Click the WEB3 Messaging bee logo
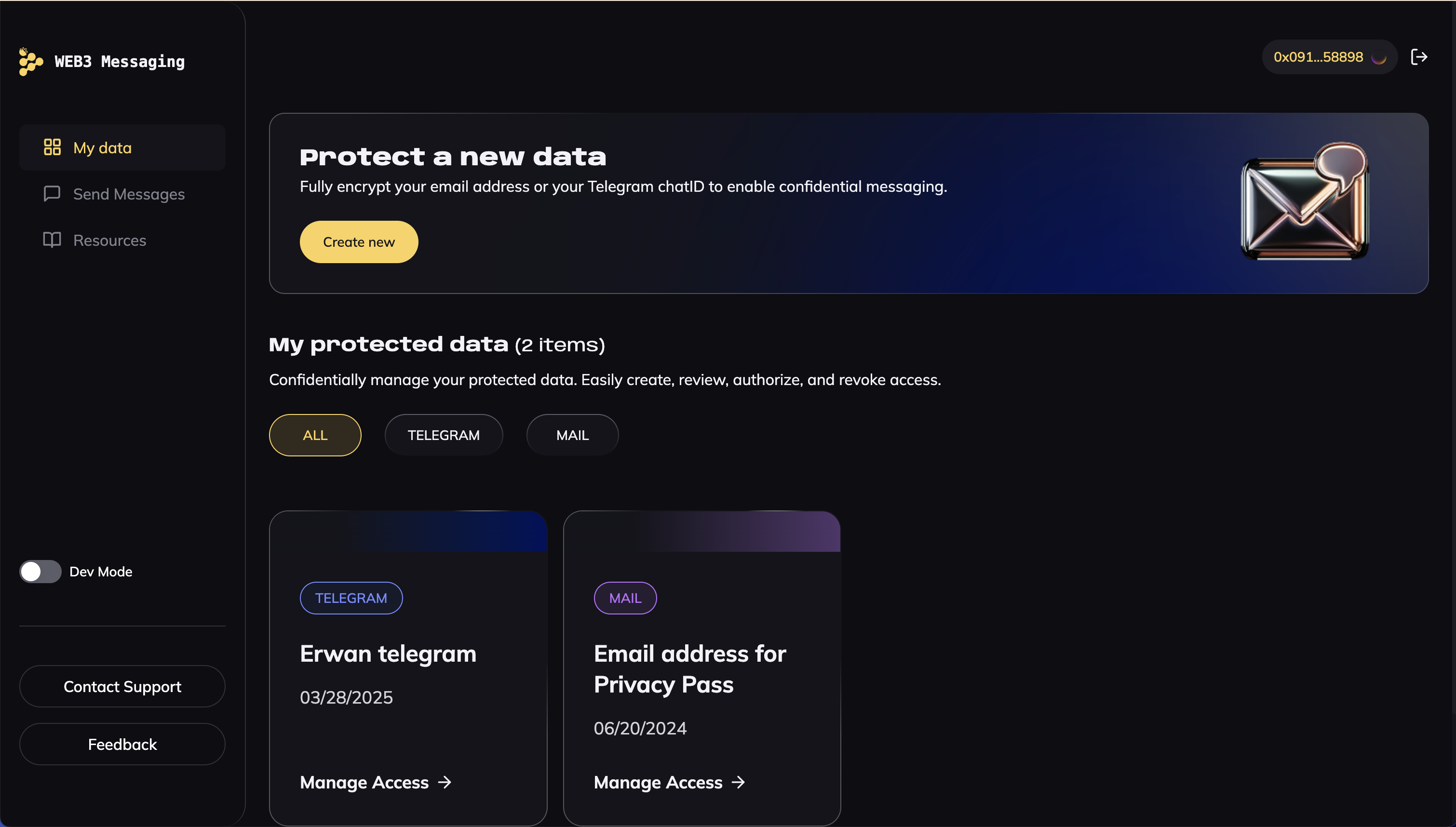Viewport: 1456px width, 827px height. click(30, 61)
